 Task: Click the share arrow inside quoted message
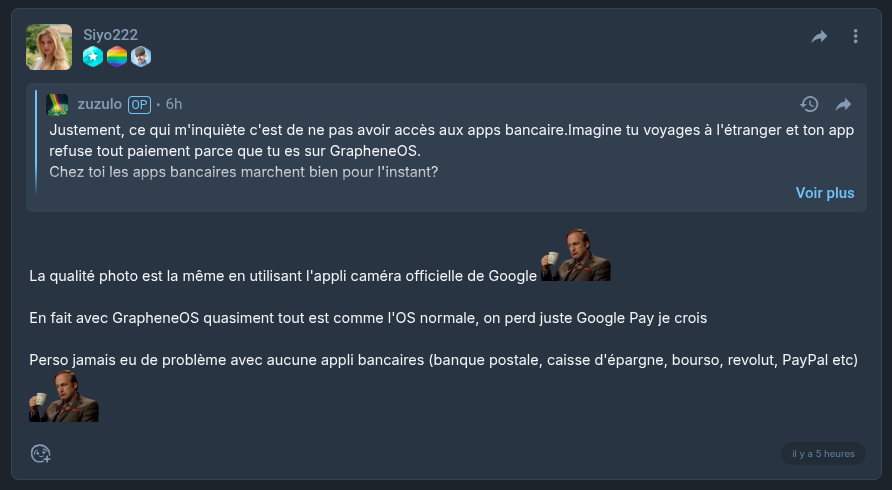843,104
